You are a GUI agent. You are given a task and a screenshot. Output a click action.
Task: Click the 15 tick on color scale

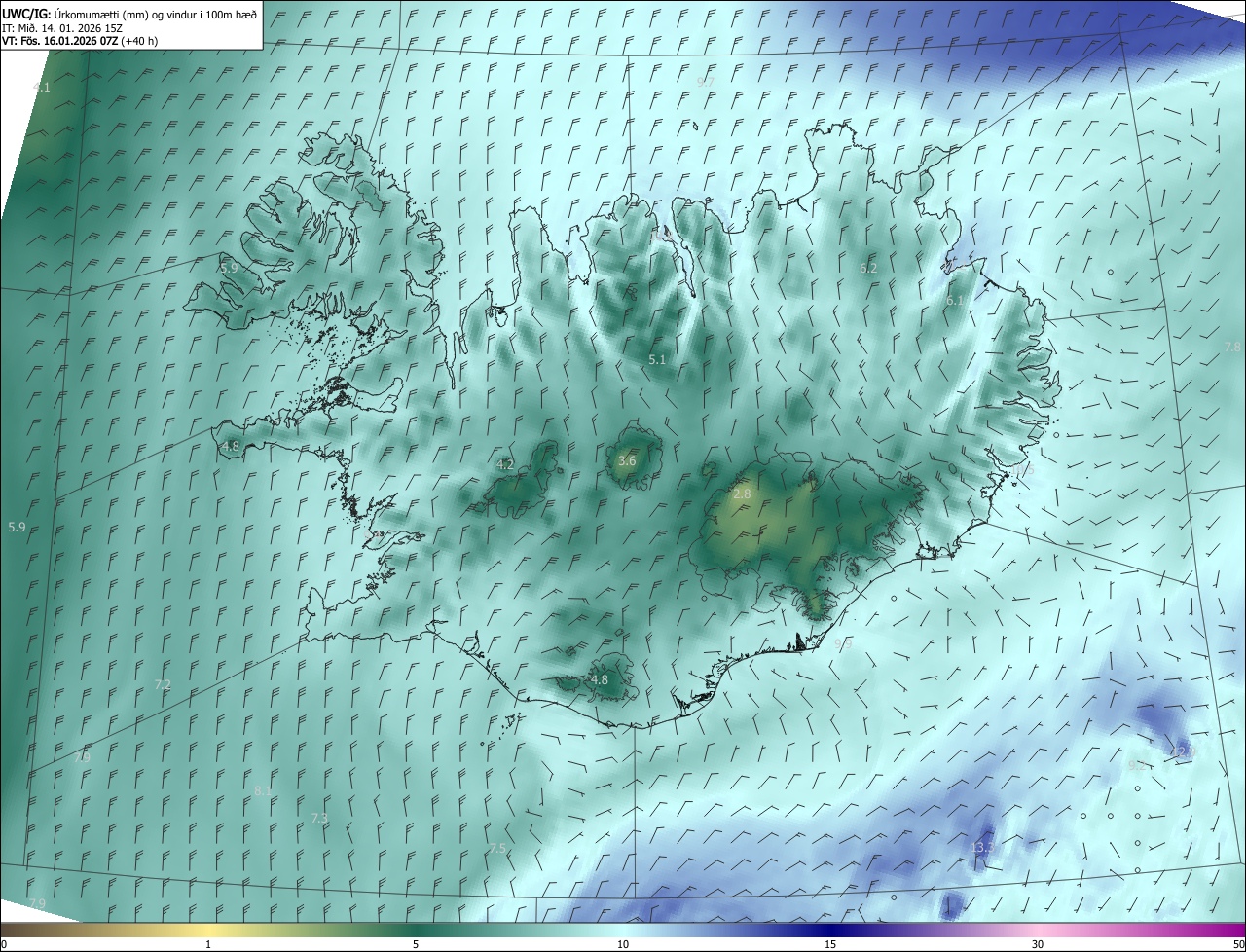click(830, 944)
